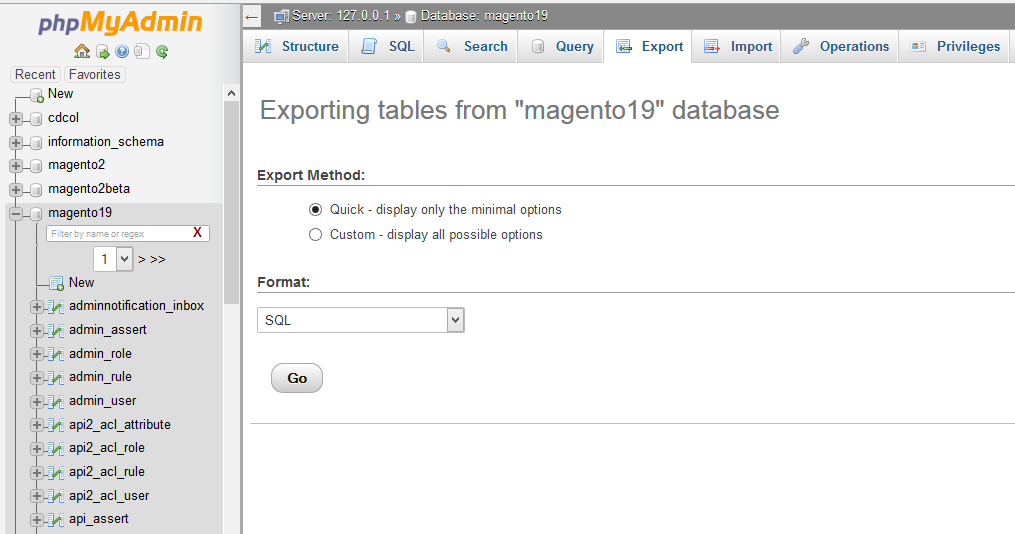
Task: Click the Go button
Action: click(x=296, y=378)
